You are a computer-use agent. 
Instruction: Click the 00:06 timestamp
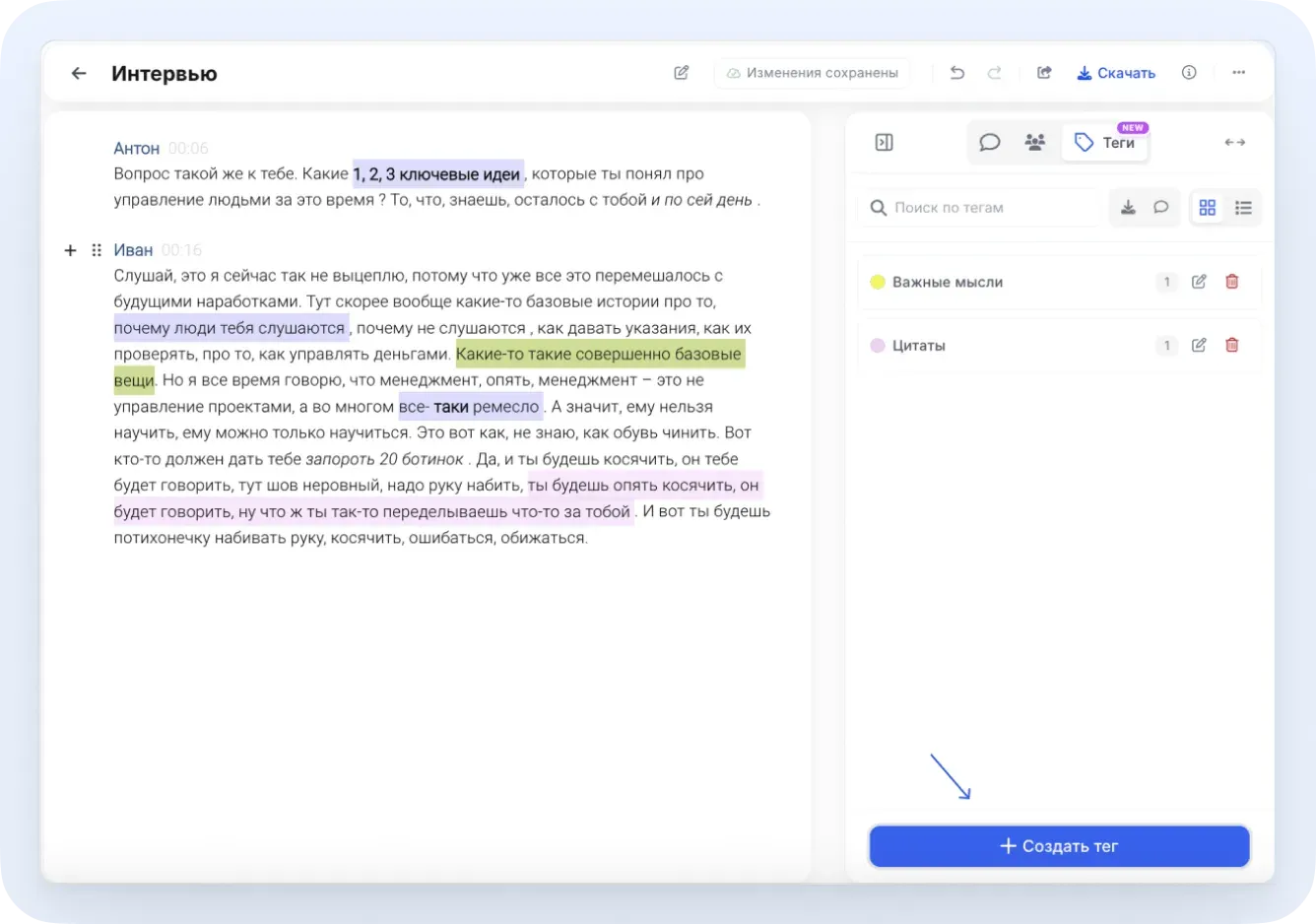click(188, 149)
